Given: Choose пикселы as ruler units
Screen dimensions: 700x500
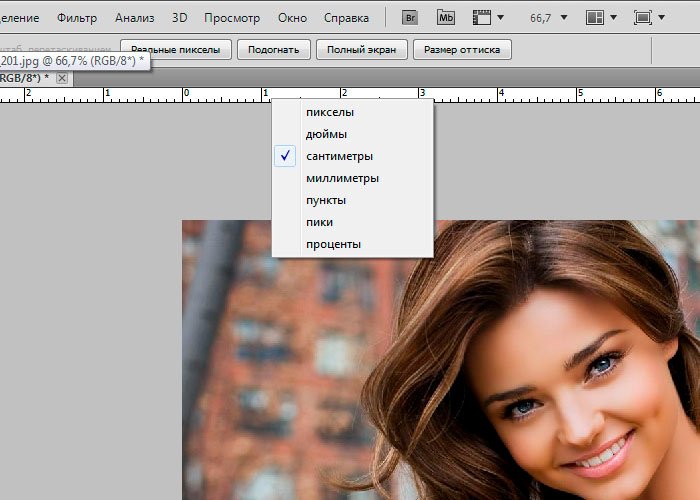Looking at the screenshot, I should pos(329,112).
